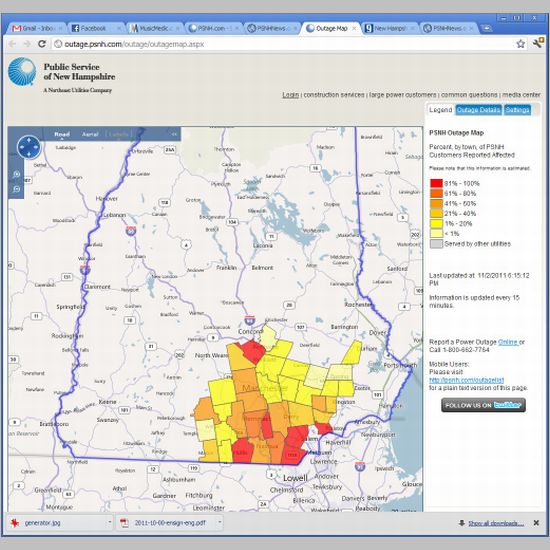
Task: Open the Settings panel tab
Action: pyautogui.click(x=517, y=110)
